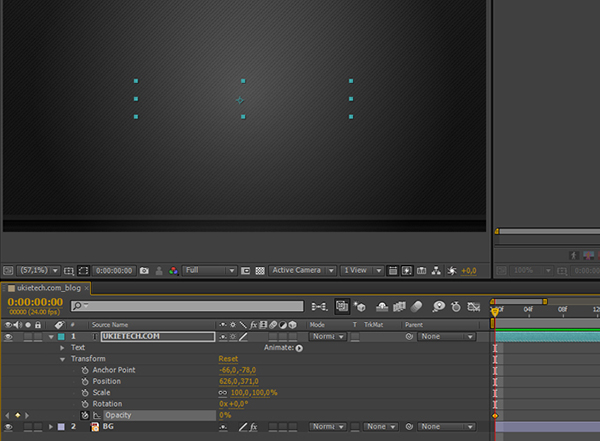
Task: Hide the BG layer with eye toggle
Action: tap(8, 427)
